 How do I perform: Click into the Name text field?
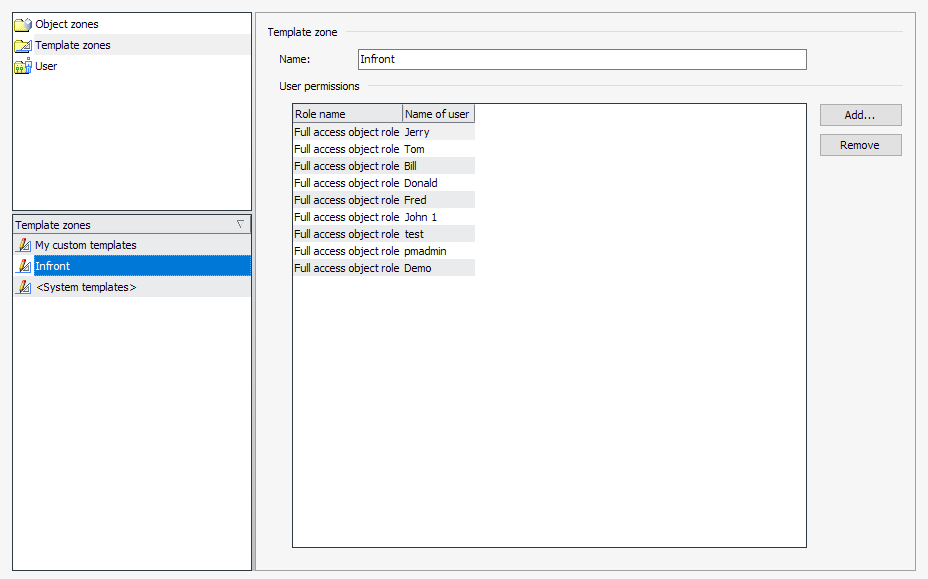click(x=581, y=59)
